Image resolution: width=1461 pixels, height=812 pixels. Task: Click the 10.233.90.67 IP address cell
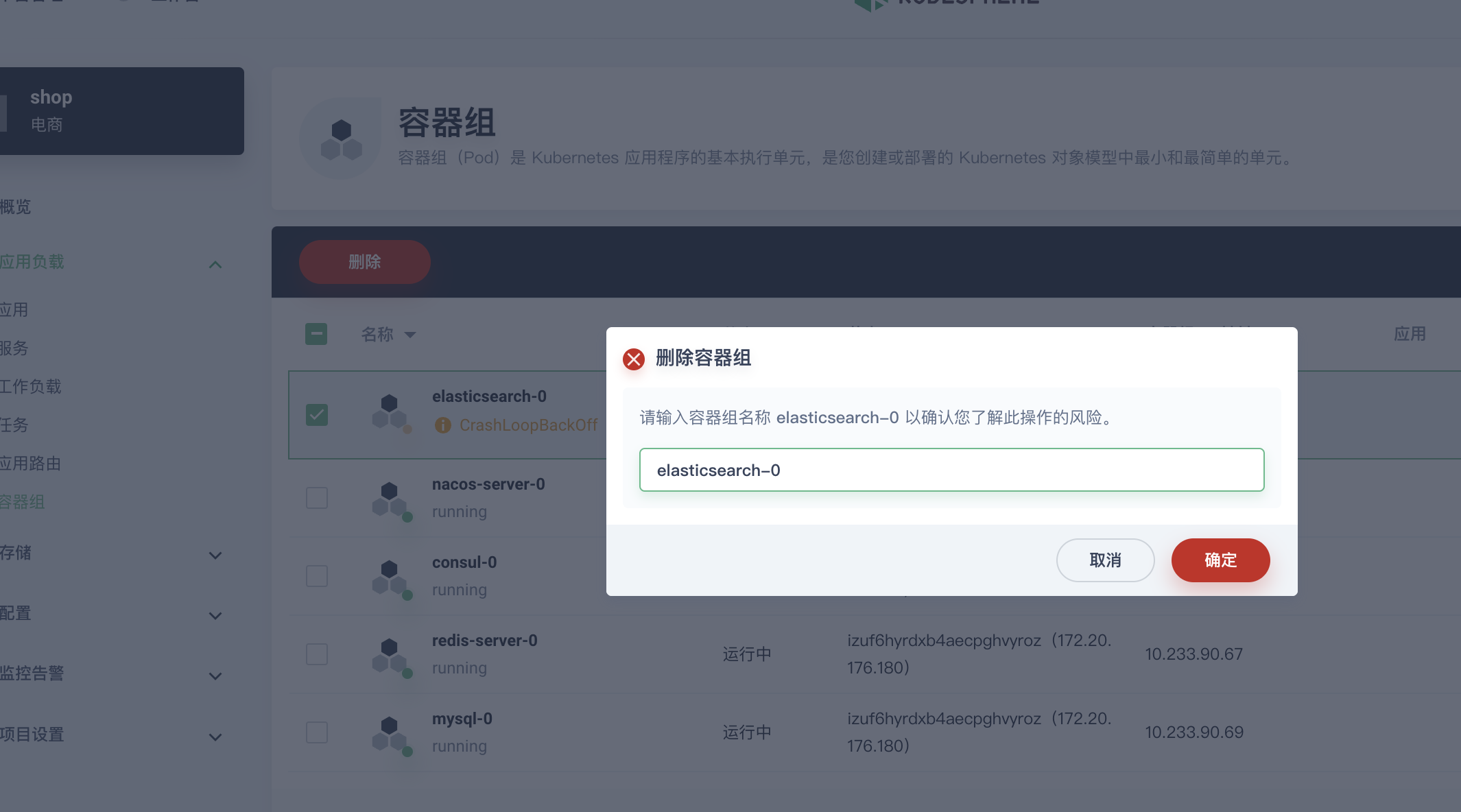pos(1193,654)
